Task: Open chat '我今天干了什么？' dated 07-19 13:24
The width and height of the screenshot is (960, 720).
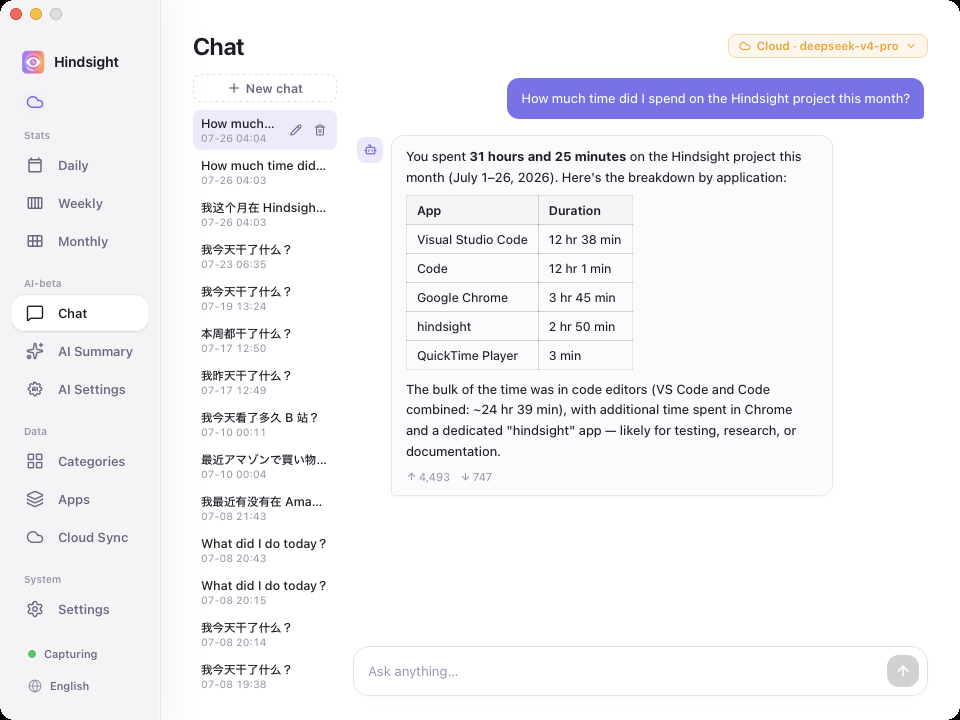Action: coord(264,298)
